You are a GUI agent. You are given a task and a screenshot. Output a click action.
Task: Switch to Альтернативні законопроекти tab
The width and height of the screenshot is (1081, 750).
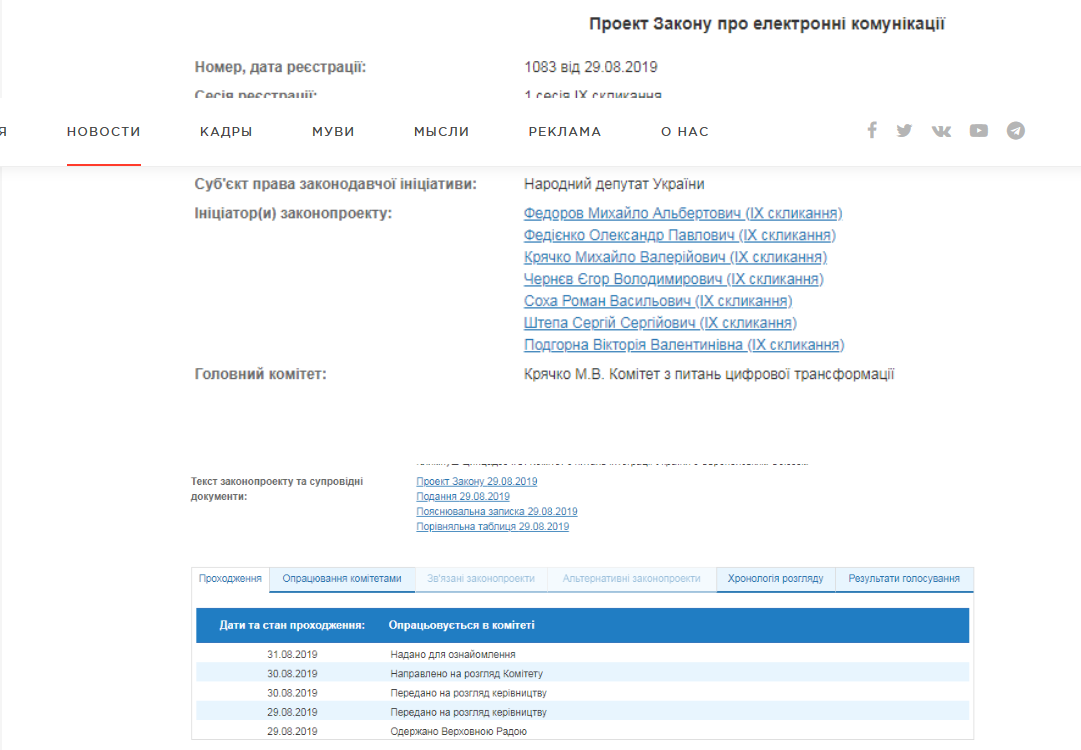(632, 578)
